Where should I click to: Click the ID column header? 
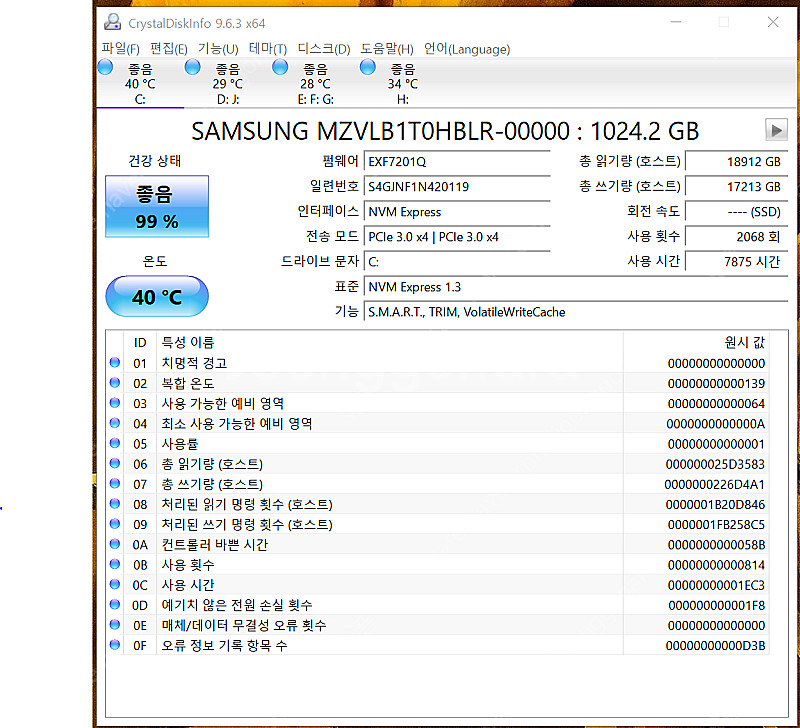[140, 342]
